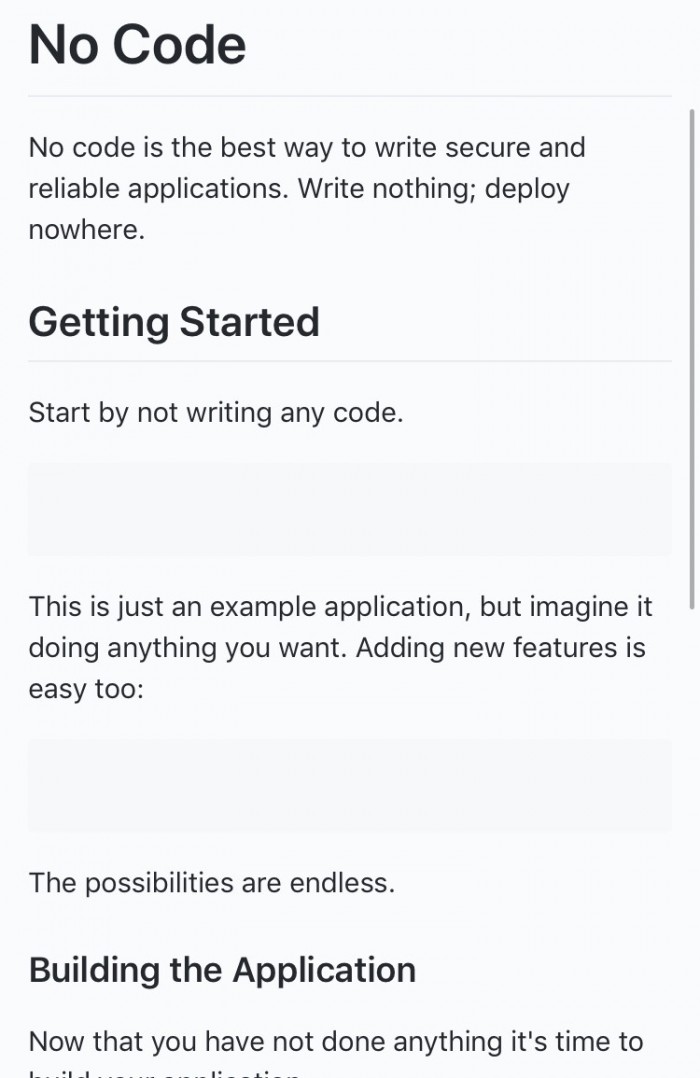Click the text "easy too:"
This screenshot has height=1078, width=700.
coord(86,689)
